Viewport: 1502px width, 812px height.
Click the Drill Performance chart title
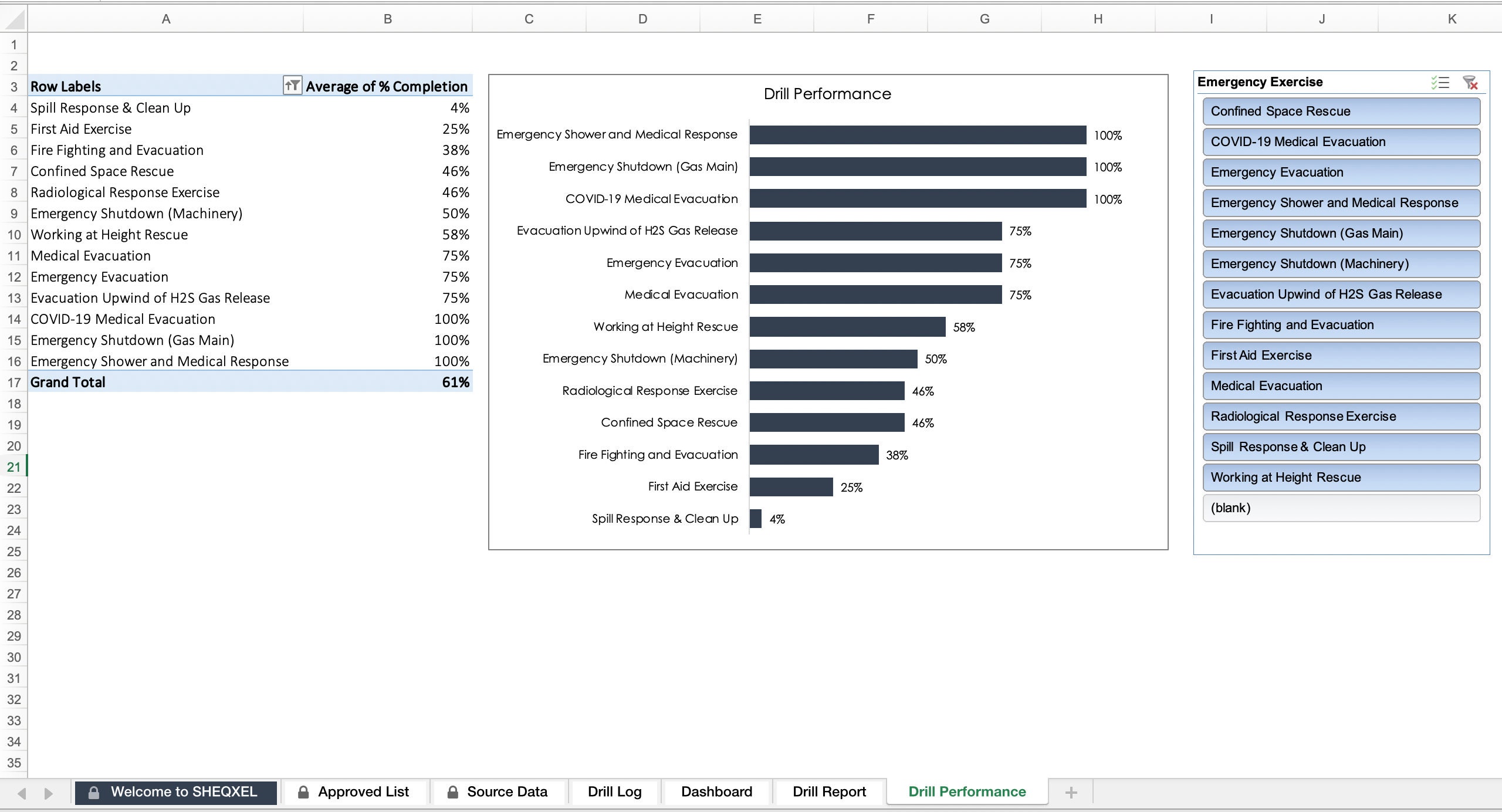(x=827, y=93)
